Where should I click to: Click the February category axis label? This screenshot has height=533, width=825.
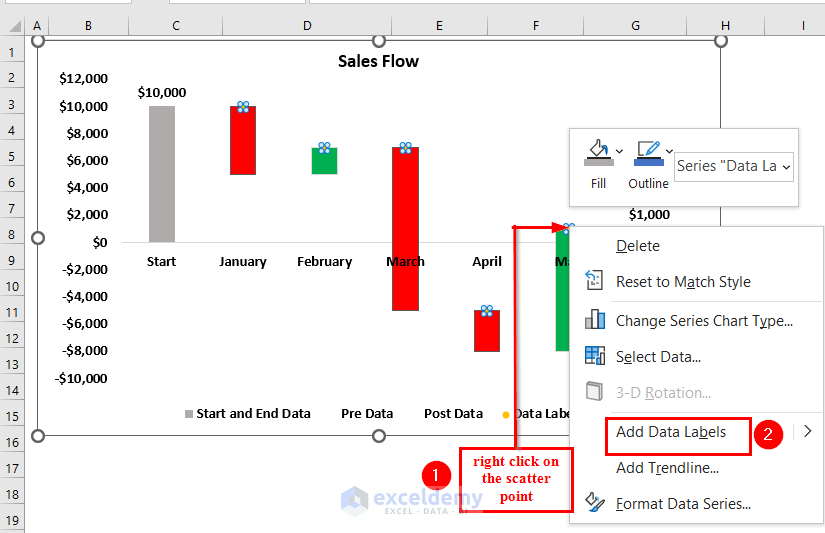tap(324, 262)
